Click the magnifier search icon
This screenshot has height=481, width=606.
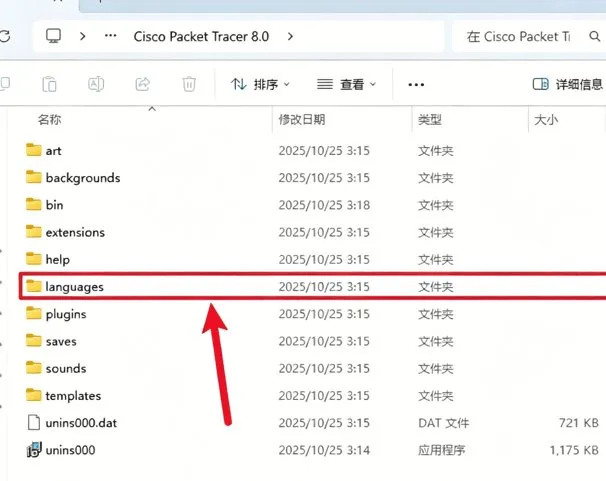(594, 36)
